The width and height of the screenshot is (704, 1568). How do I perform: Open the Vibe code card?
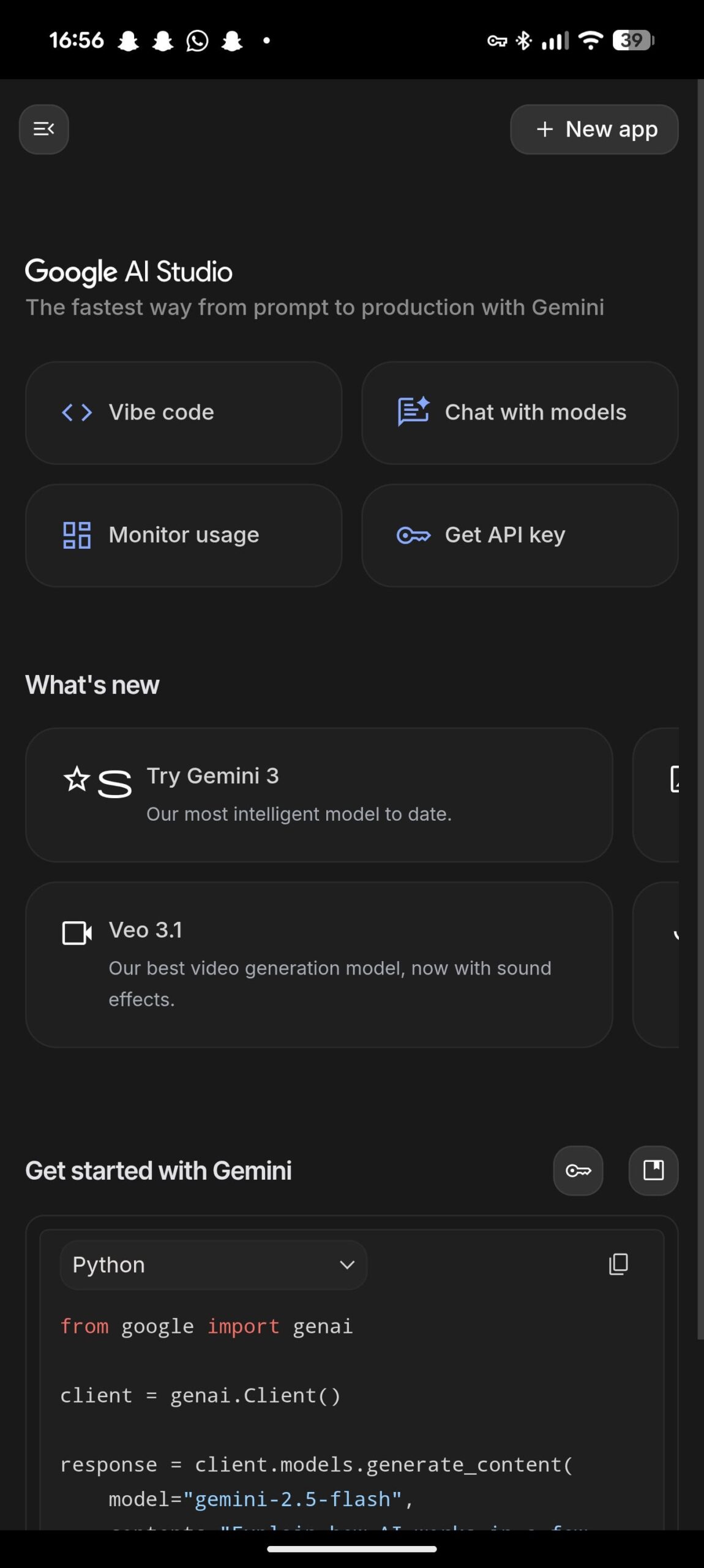coord(184,412)
